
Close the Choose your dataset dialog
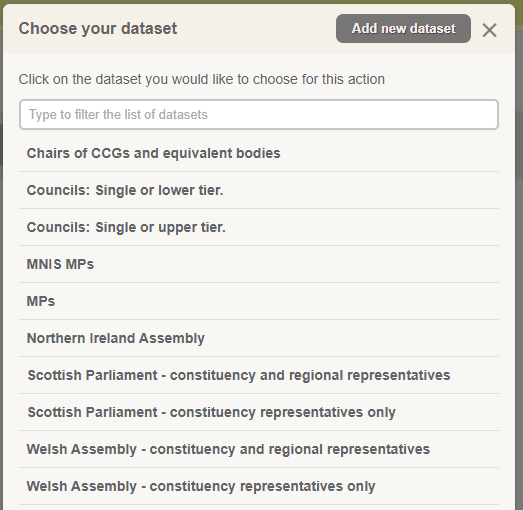(x=489, y=30)
